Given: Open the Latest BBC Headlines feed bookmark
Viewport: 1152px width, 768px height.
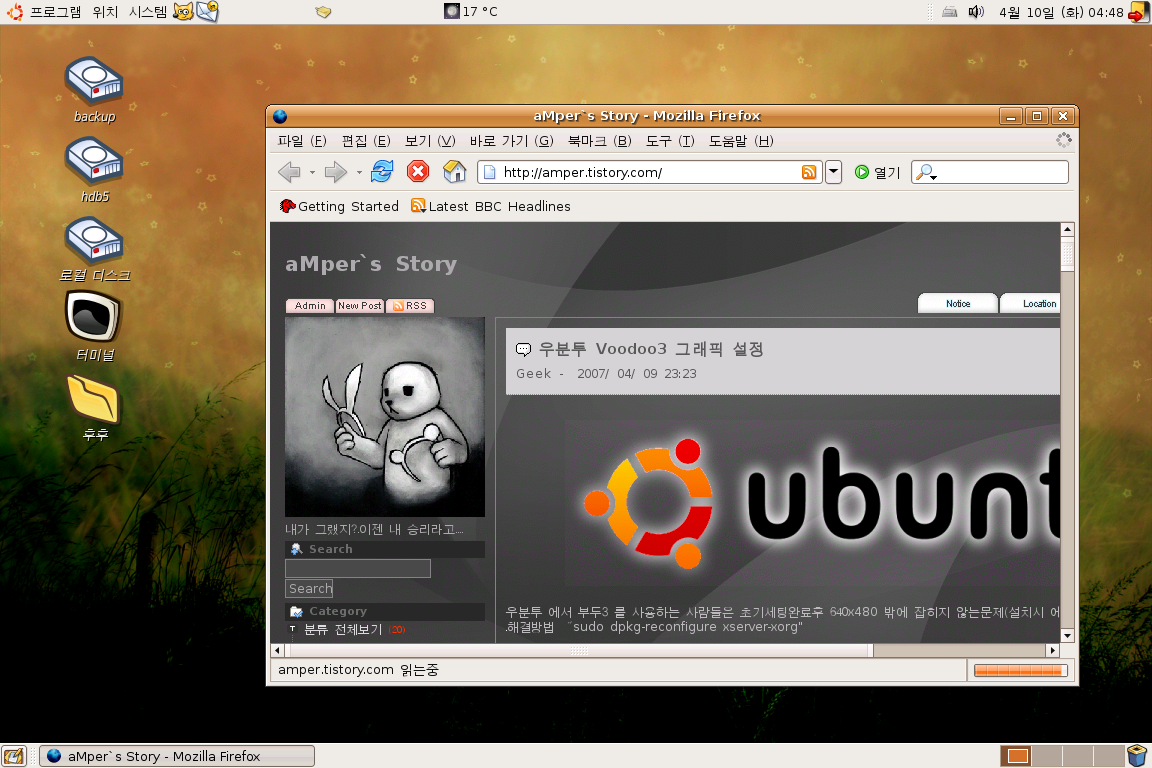Looking at the screenshot, I should [x=491, y=207].
